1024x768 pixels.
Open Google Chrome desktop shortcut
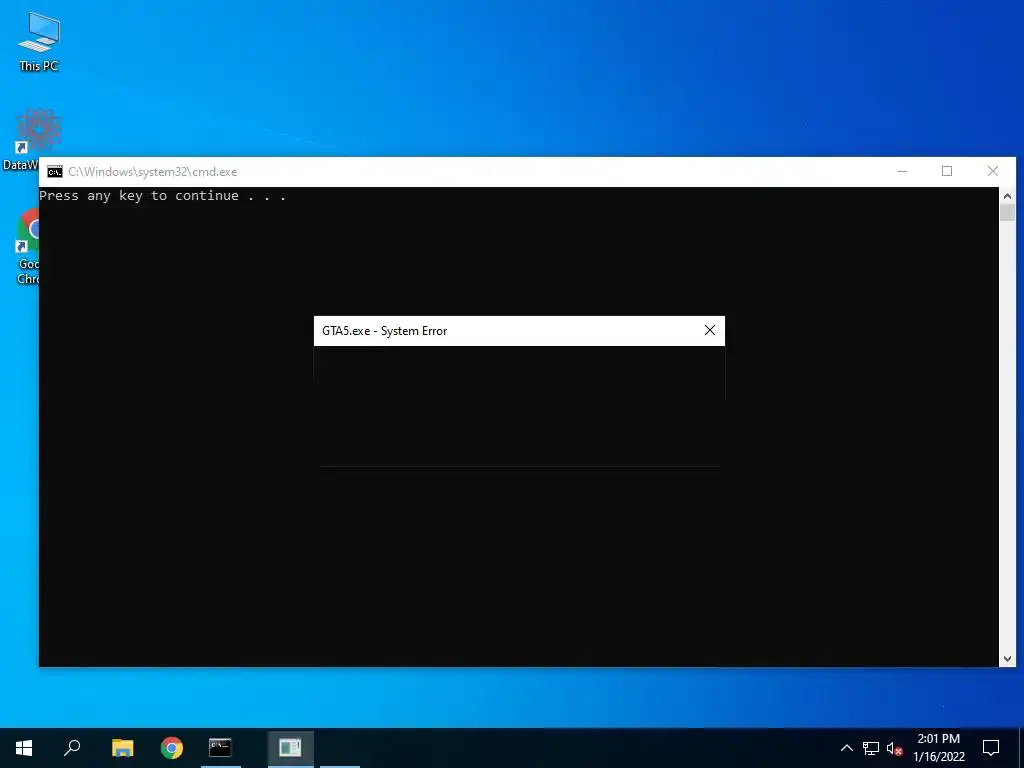(x=27, y=246)
